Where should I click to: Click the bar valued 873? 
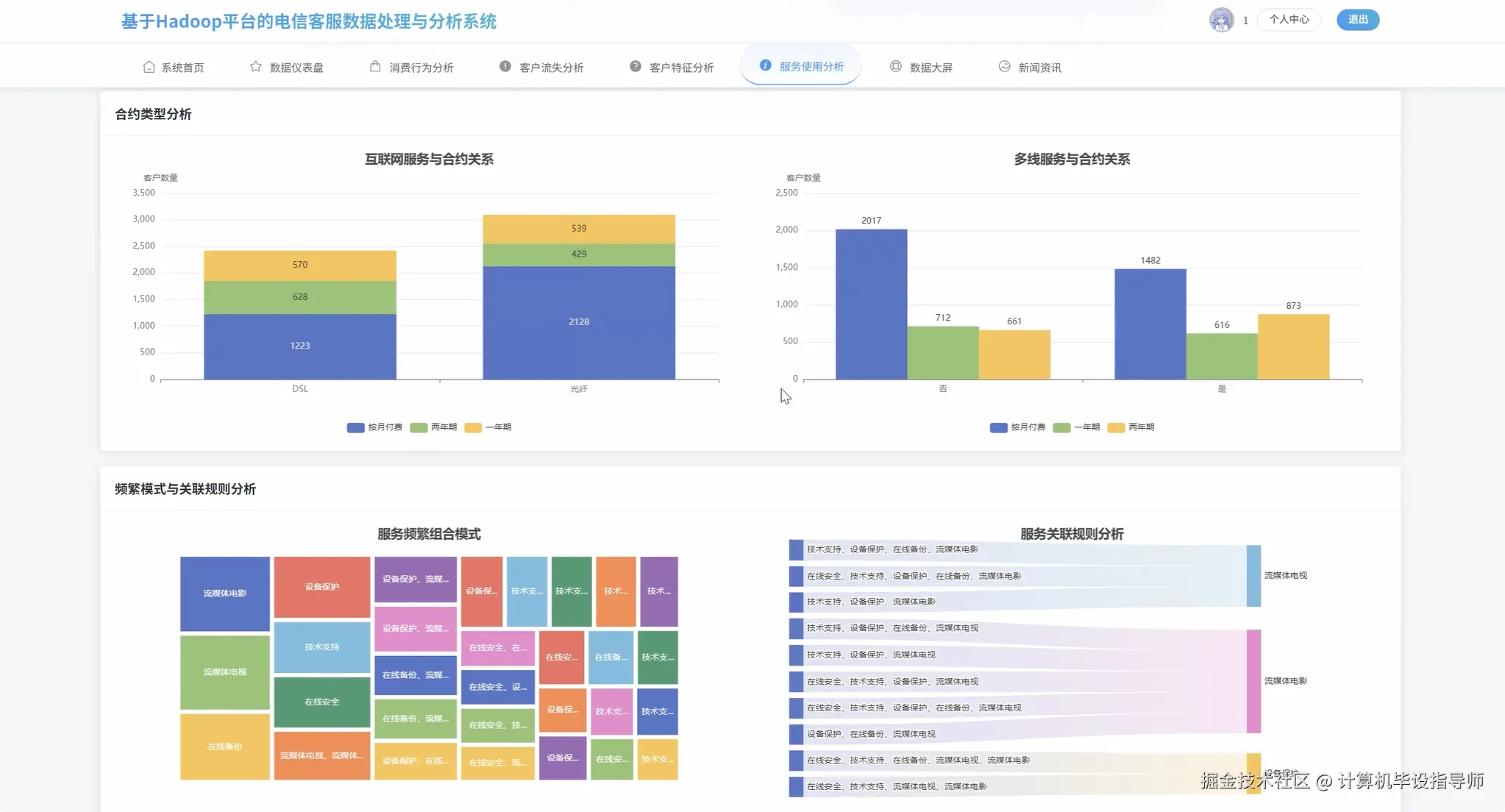click(x=1293, y=347)
